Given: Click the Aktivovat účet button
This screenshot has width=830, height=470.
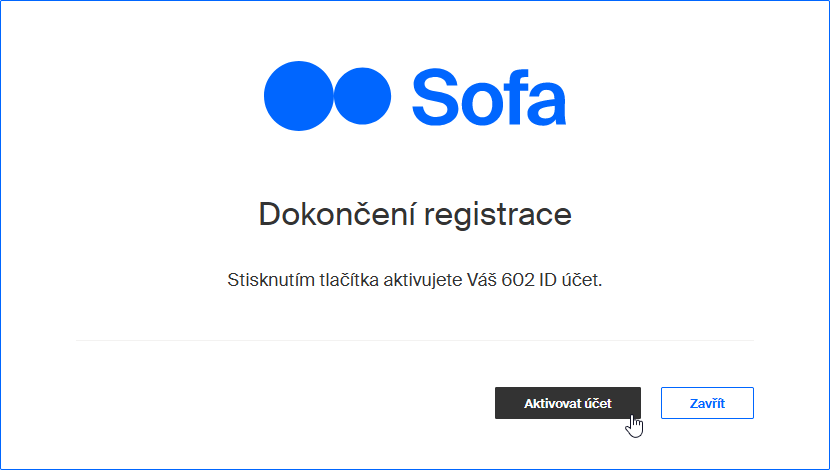Looking at the screenshot, I should pos(567,403).
